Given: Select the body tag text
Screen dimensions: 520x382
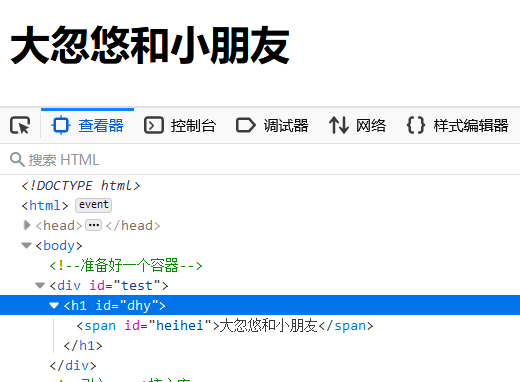Looking at the screenshot, I should click(x=59, y=246).
